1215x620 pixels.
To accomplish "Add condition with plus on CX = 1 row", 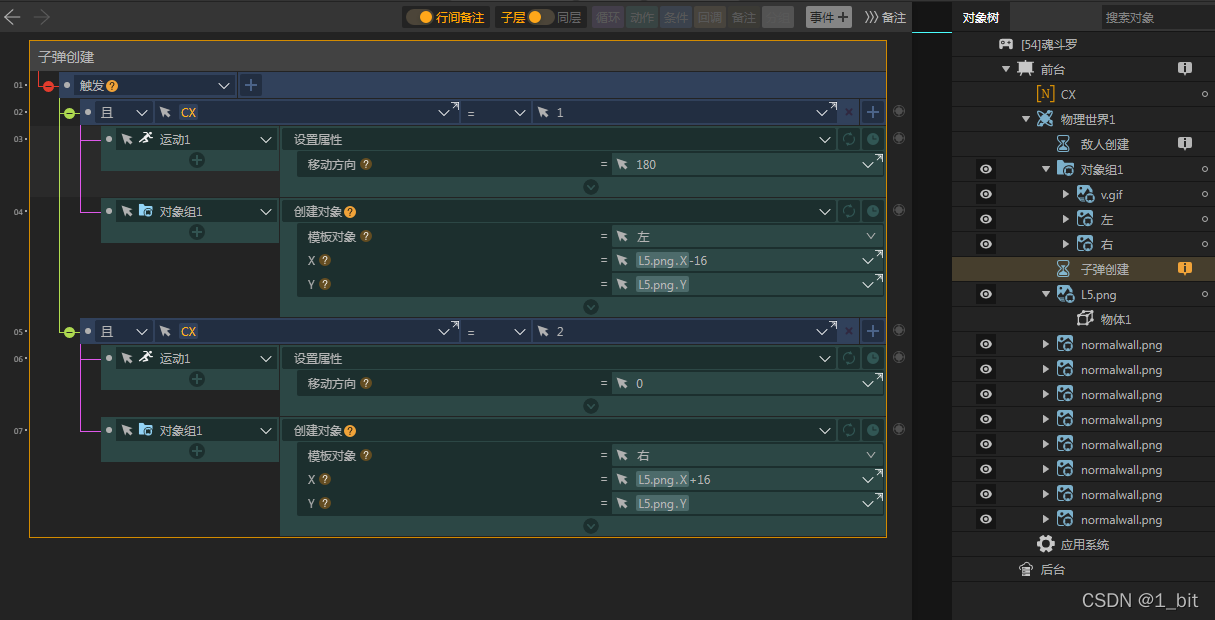I will pyautogui.click(x=873, y=112).
